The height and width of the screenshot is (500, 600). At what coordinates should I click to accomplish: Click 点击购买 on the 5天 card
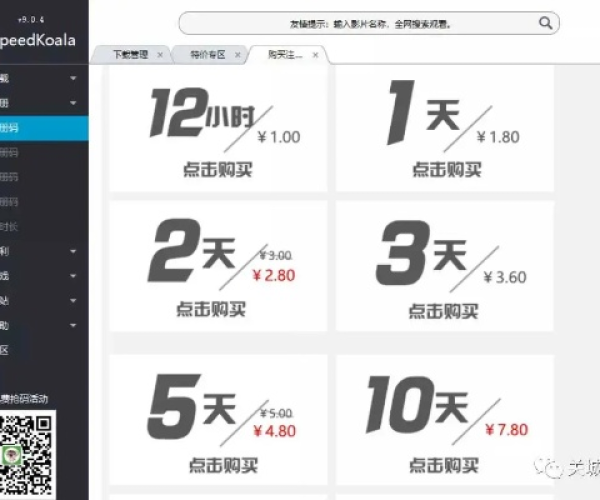(223, 465)
